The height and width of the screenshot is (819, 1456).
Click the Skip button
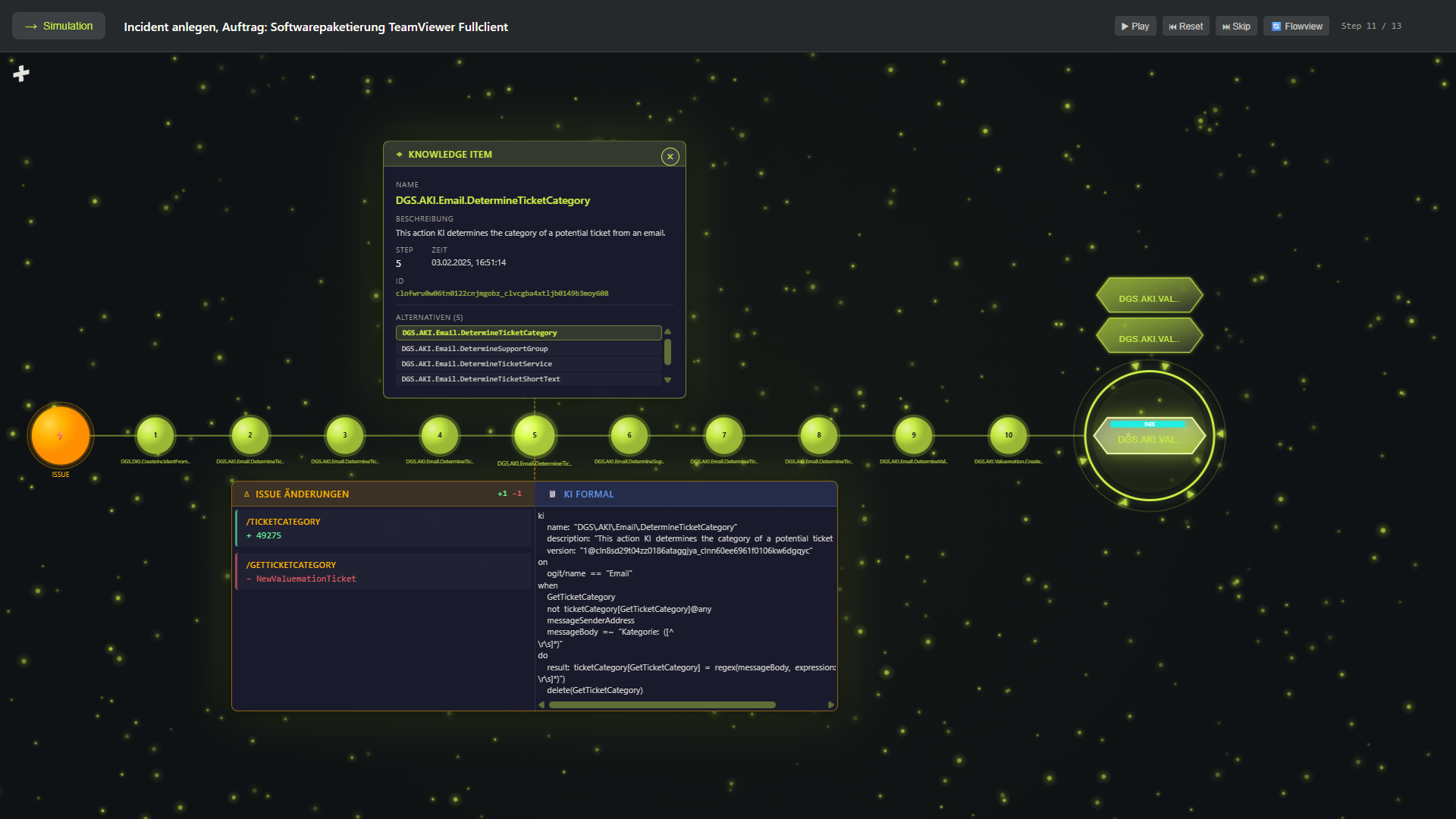(1236, 27)
